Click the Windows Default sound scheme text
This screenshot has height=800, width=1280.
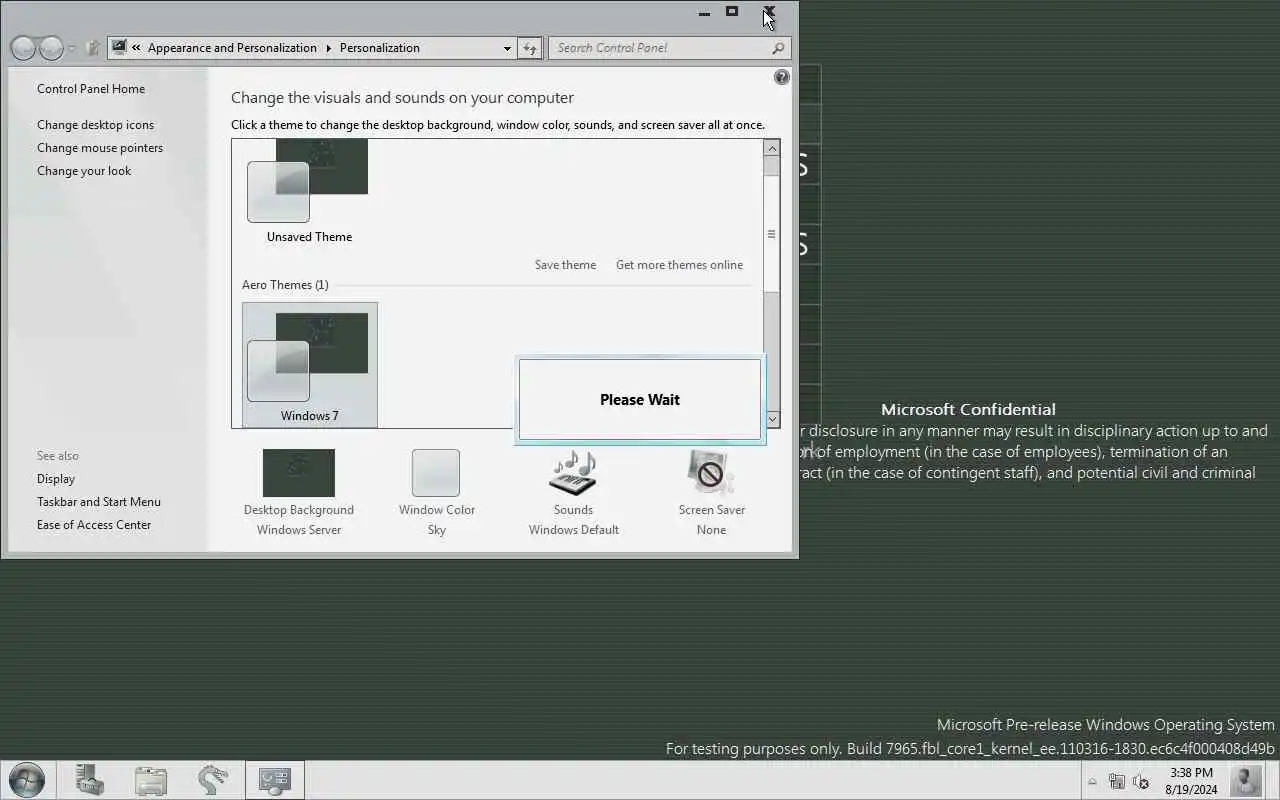[x=574, y=530]
